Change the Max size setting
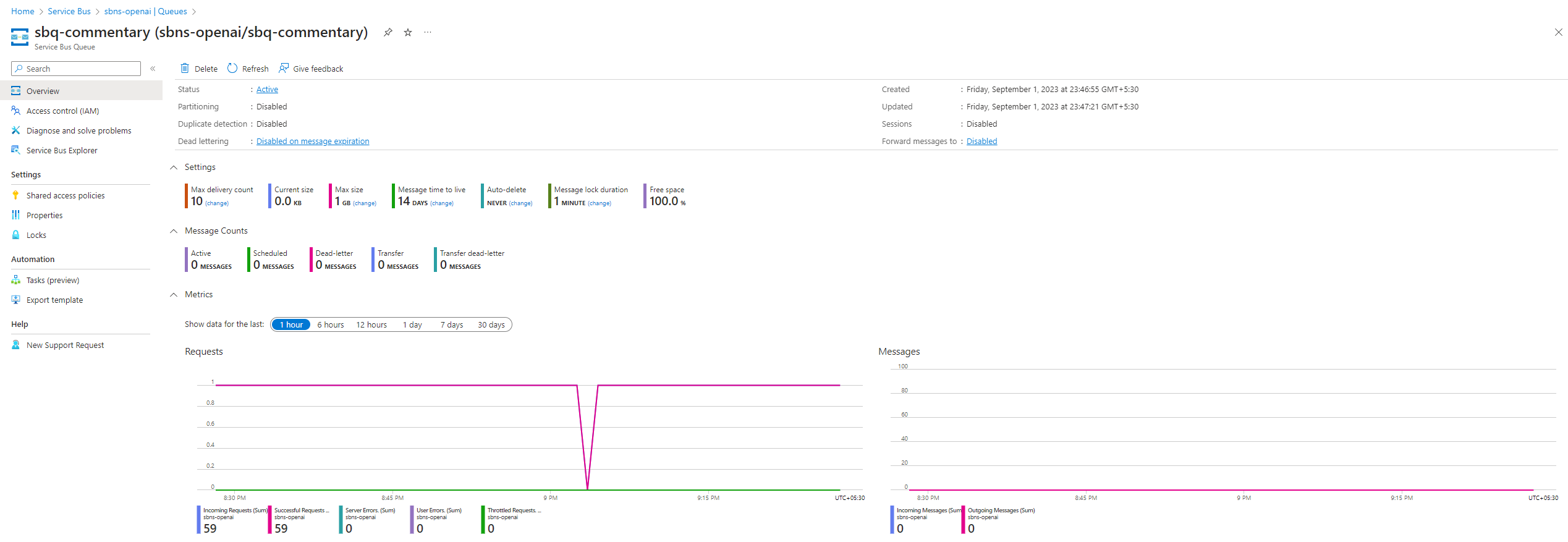 [365, 203]
